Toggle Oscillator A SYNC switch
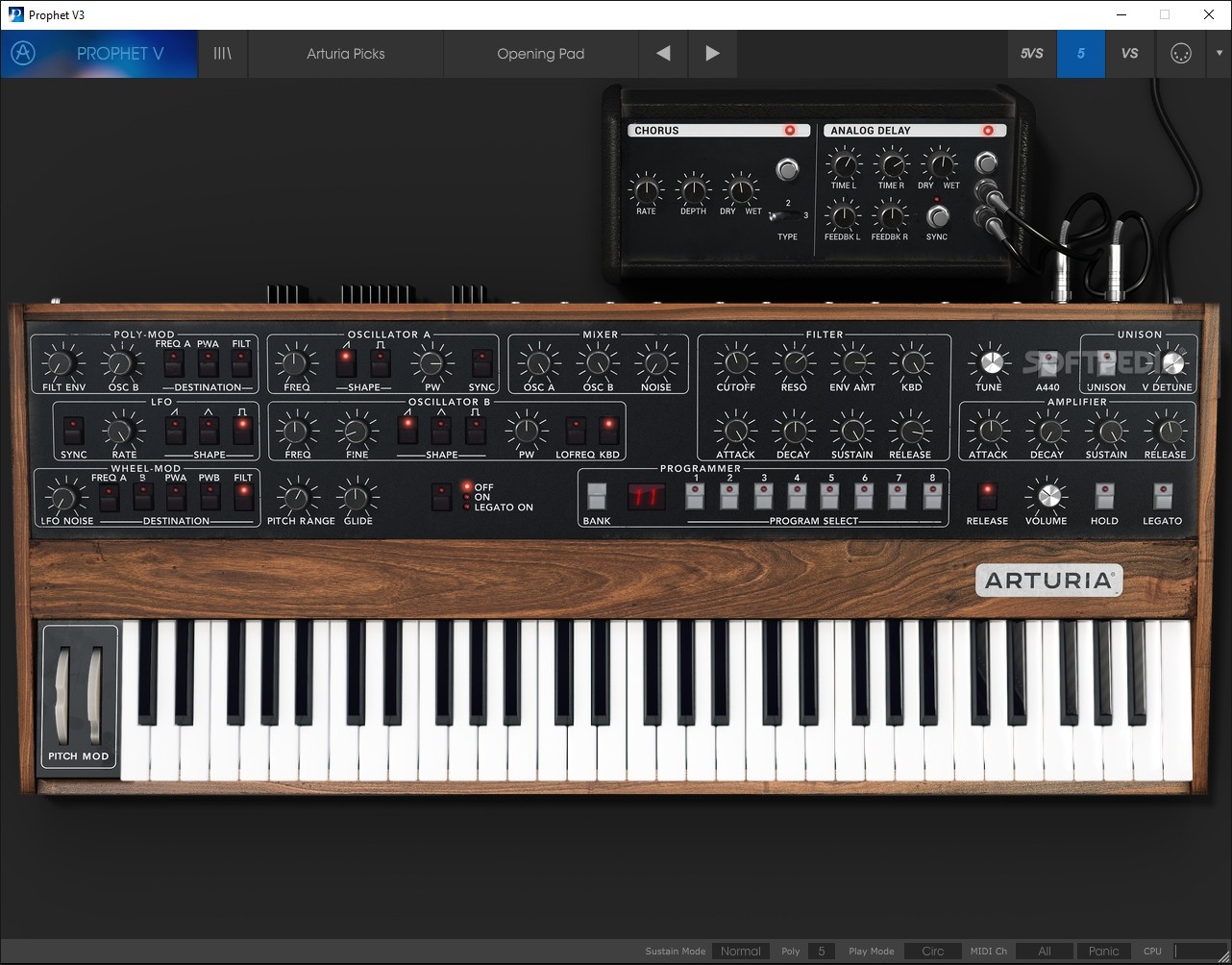Screen dimensions: 1232x965 tap(482, 362)
